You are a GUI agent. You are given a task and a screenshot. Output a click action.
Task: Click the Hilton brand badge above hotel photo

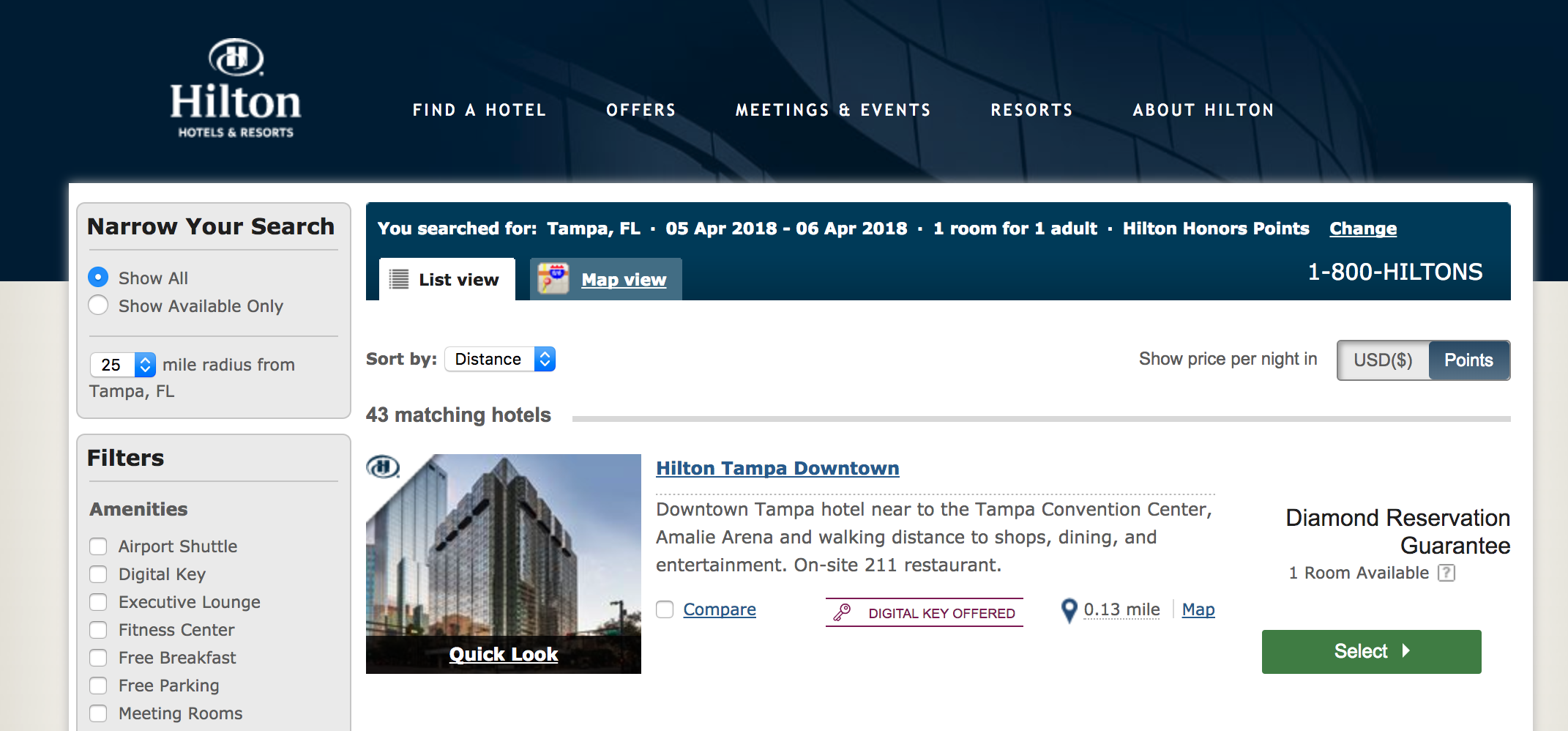[383, 467]
